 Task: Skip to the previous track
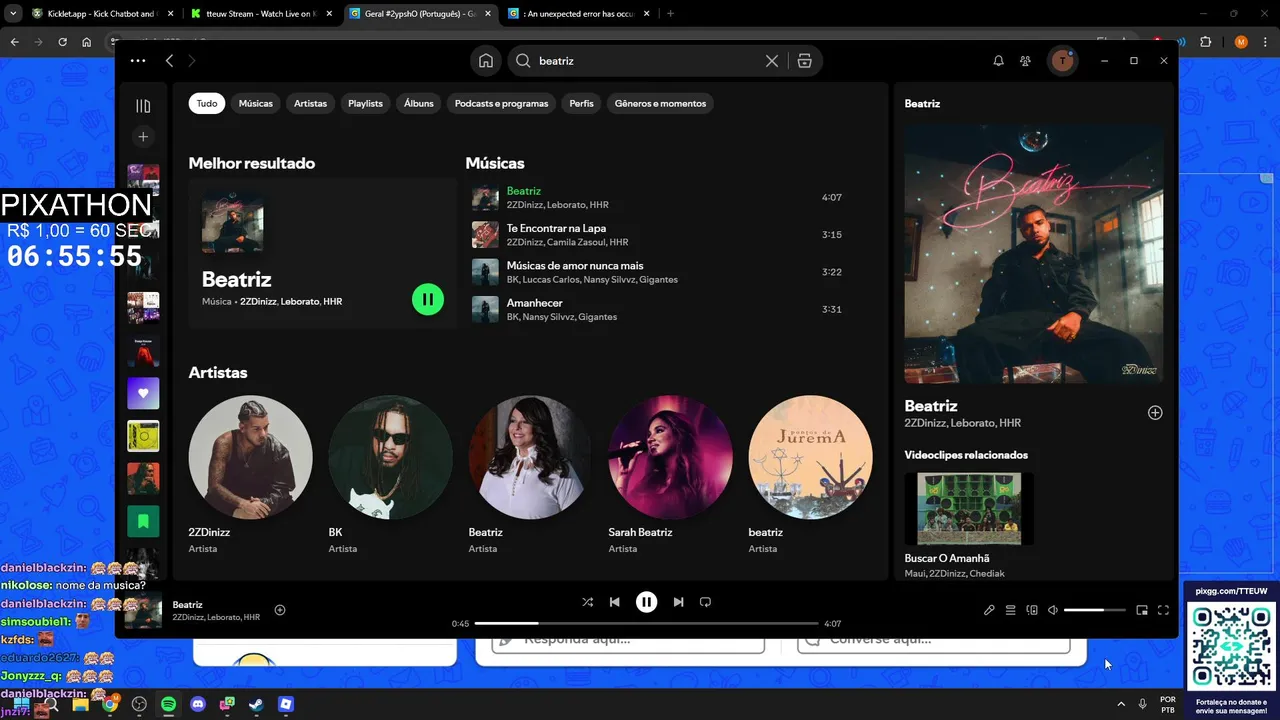(x=615, y=602)
